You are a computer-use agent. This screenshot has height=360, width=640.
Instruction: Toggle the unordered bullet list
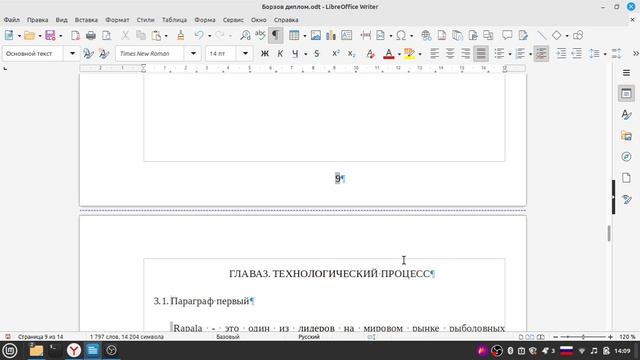point(499,53)
